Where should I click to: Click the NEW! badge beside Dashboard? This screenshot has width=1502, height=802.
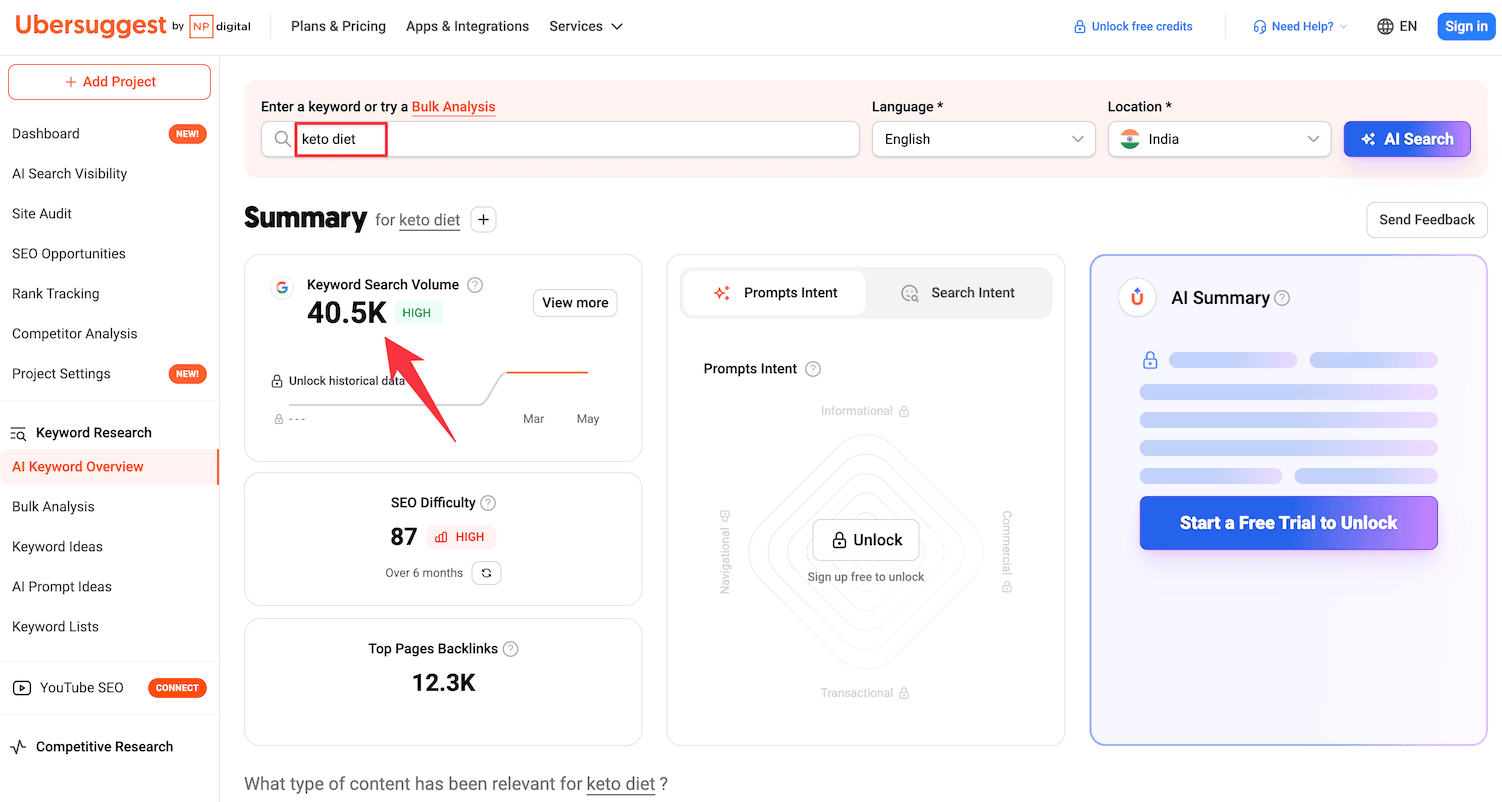[187, 134]
